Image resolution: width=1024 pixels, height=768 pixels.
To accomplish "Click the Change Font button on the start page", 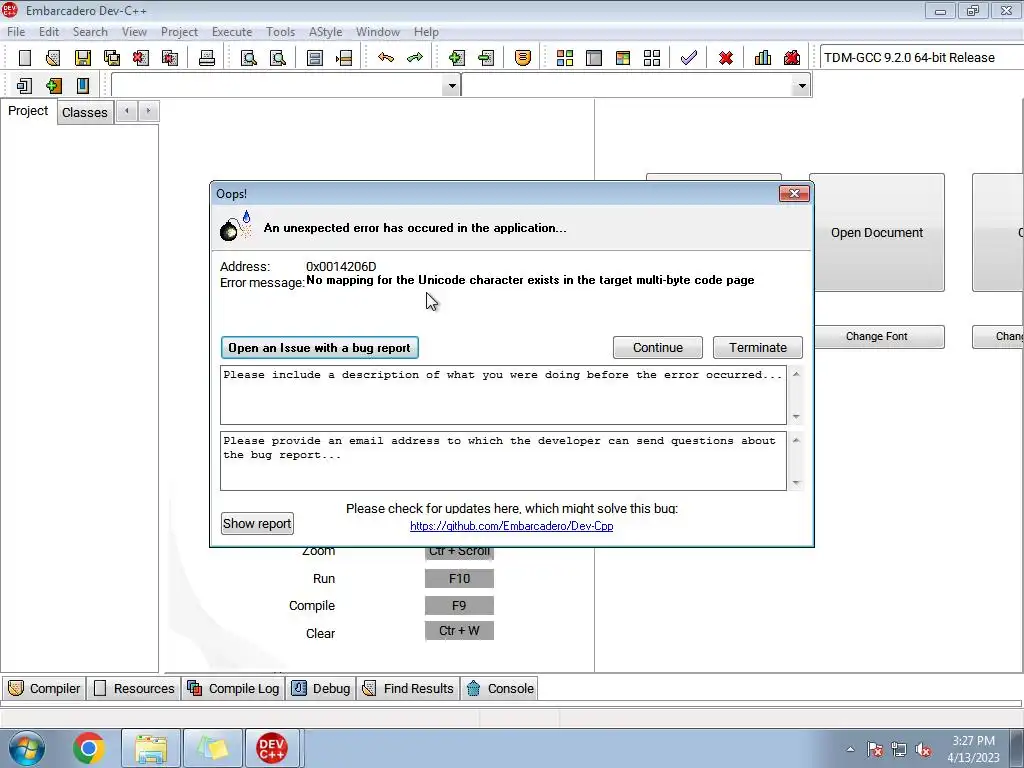I will [x=876, y=336].
